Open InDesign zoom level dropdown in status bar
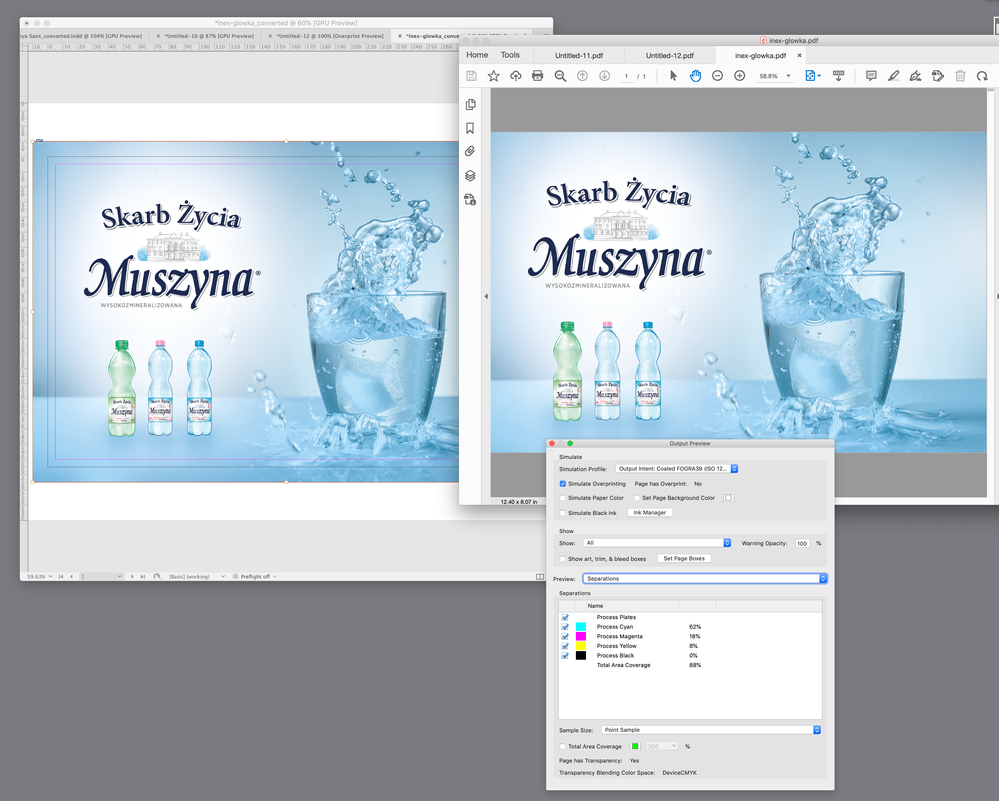The image size is (999, 801). [50, 576]
